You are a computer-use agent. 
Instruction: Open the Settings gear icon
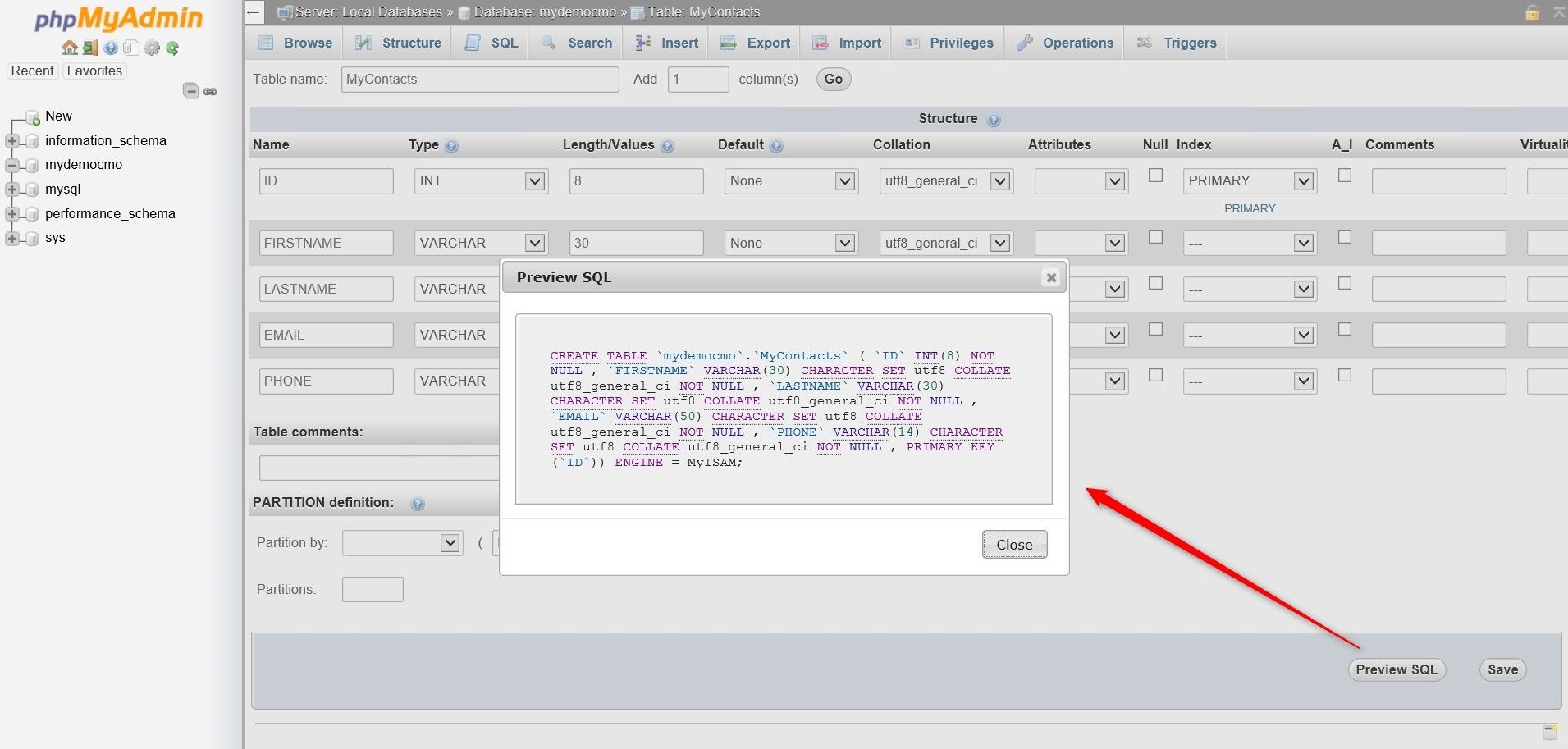(x=152, y=48)
